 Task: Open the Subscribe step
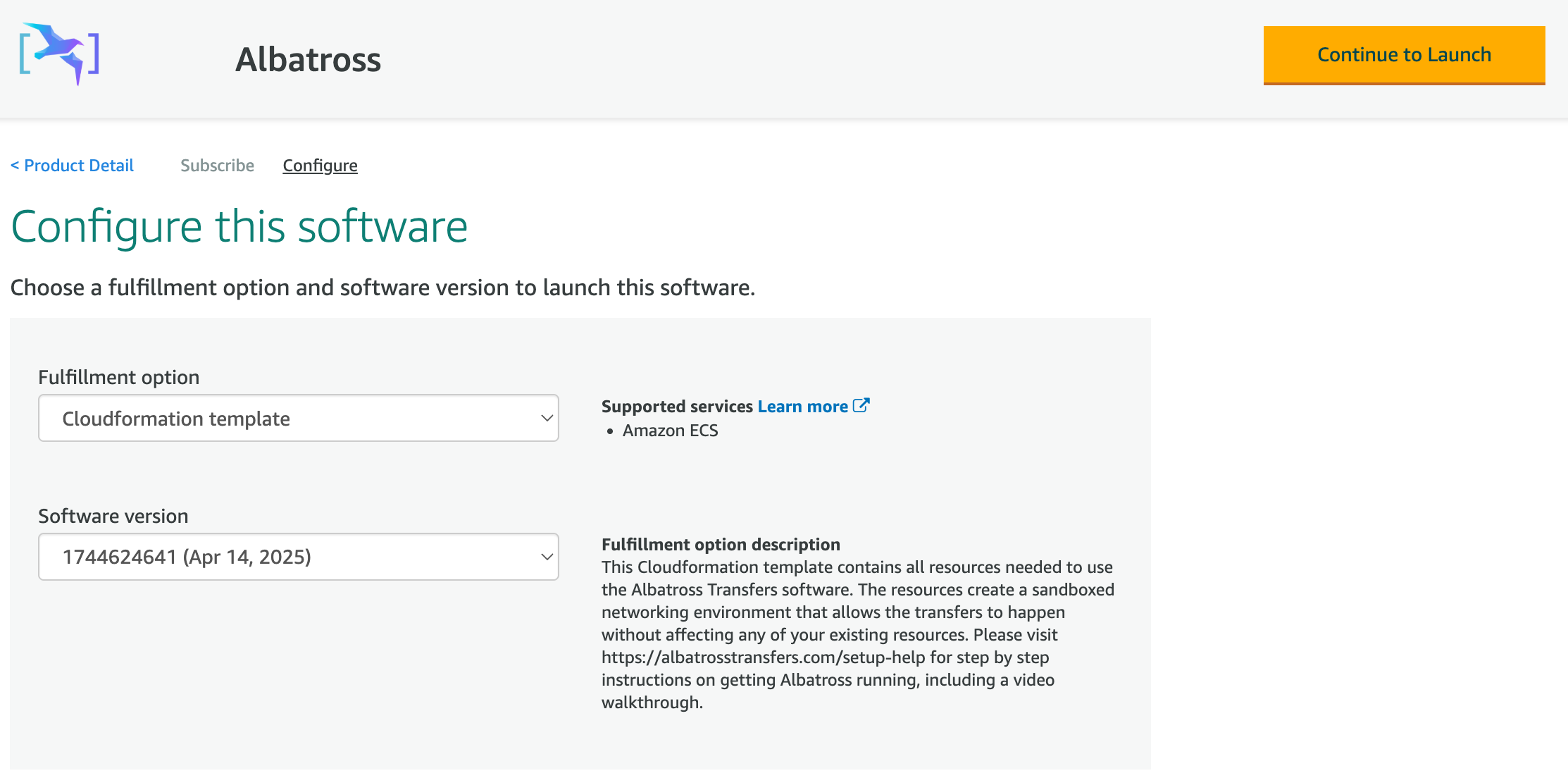(217, 166)
